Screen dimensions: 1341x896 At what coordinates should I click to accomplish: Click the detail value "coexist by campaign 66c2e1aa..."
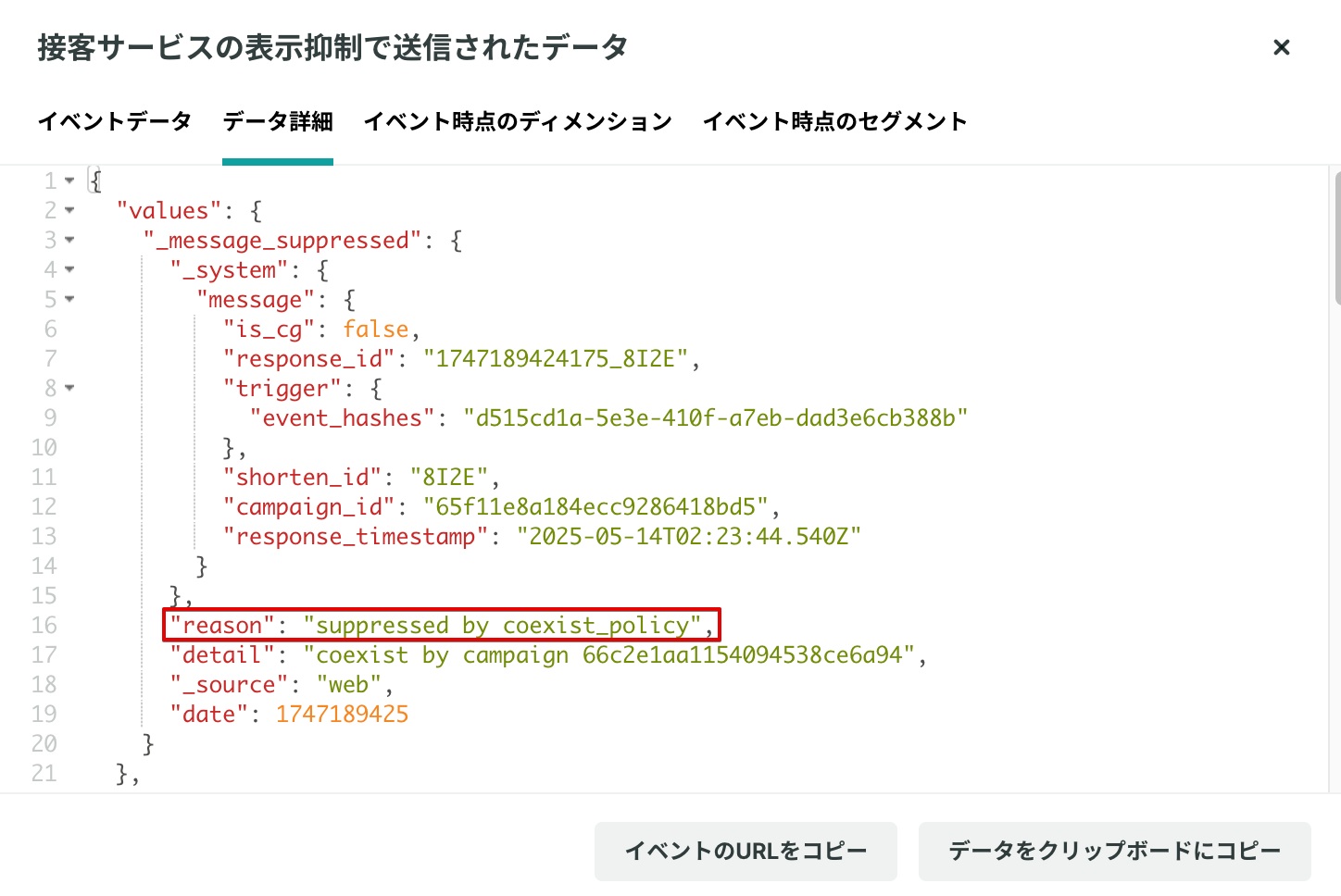click(609, 655)
